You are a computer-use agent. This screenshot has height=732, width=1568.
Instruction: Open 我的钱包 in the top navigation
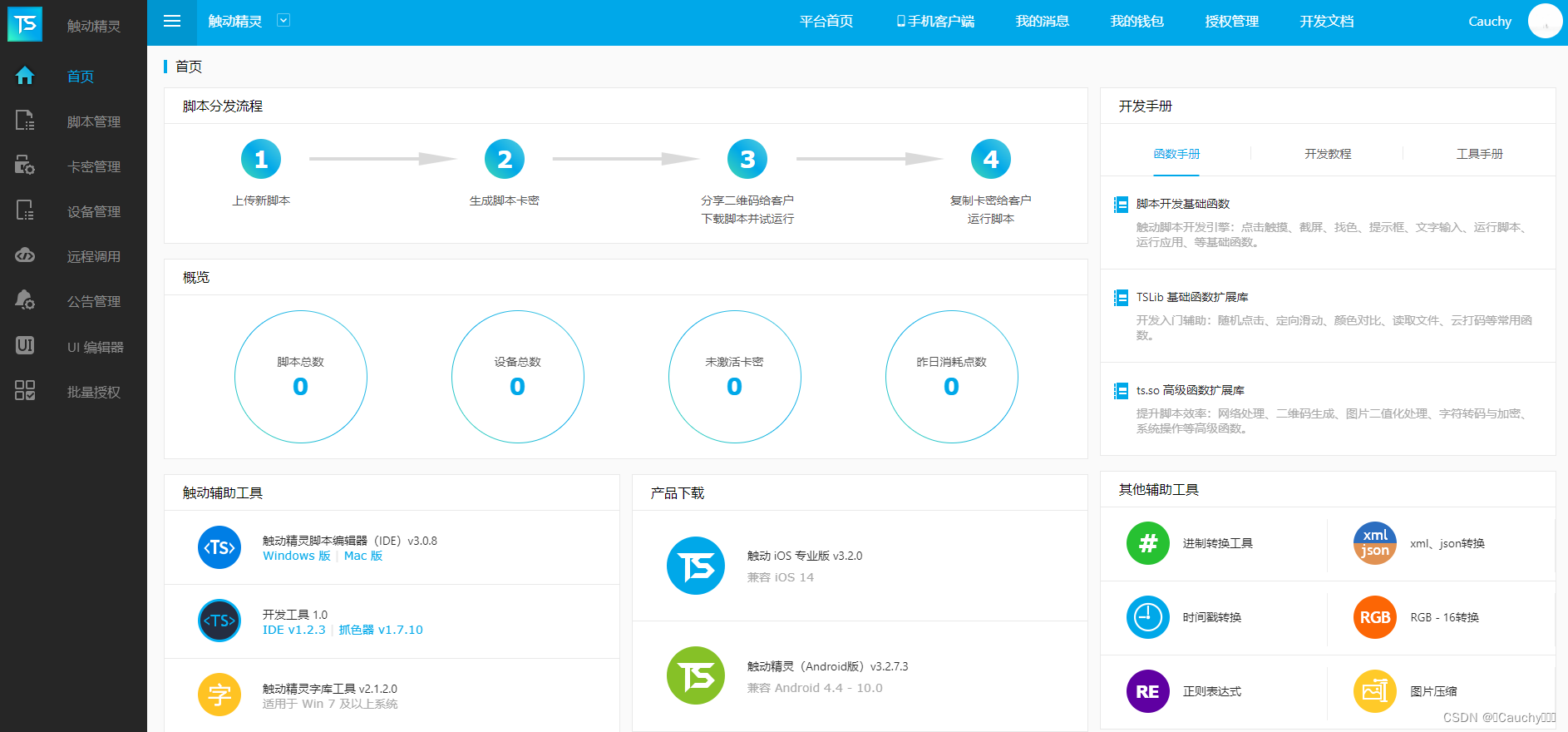click(x=1137, y=22)
